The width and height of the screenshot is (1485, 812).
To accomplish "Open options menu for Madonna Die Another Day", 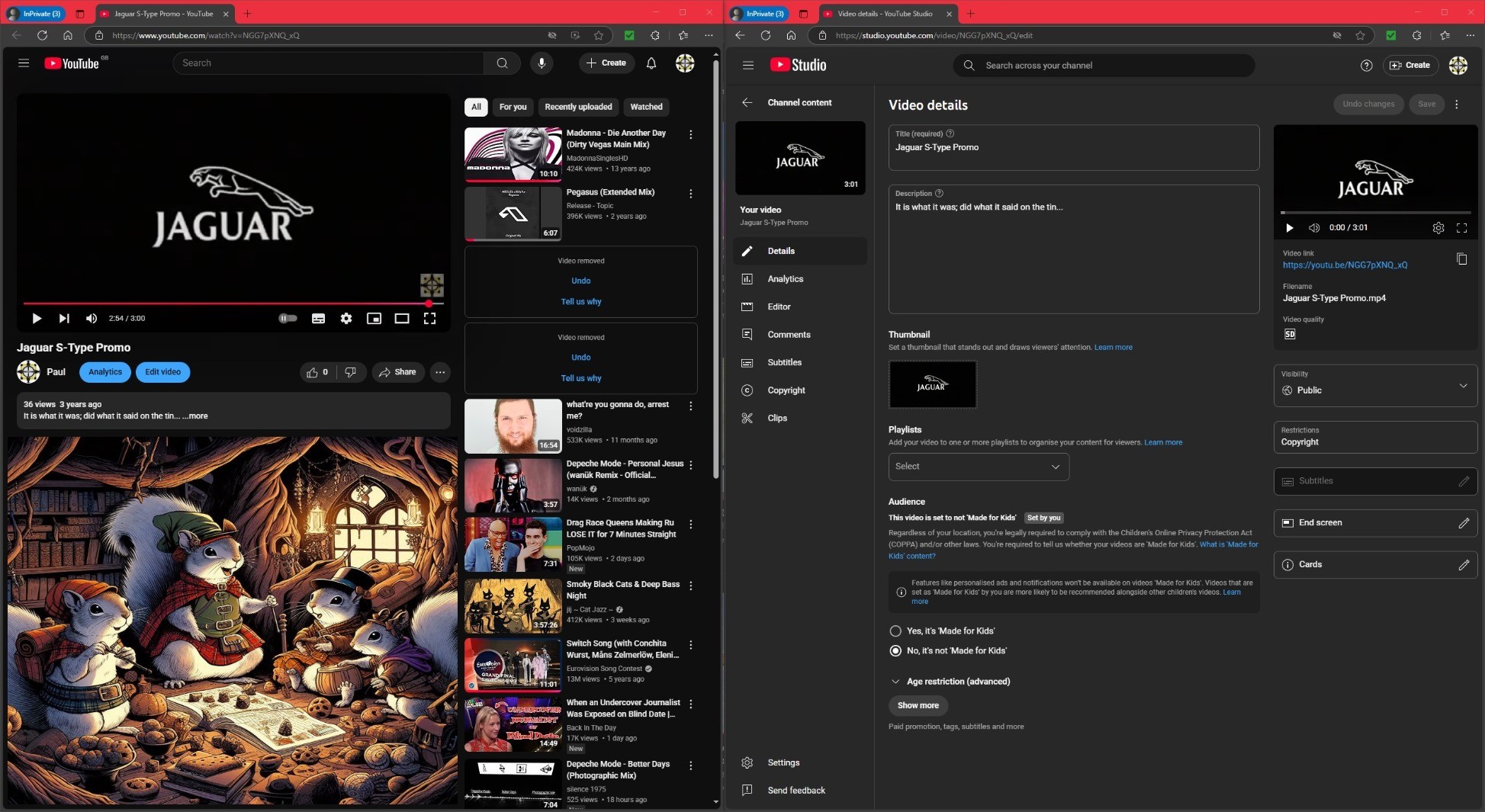I will (691, 134).
